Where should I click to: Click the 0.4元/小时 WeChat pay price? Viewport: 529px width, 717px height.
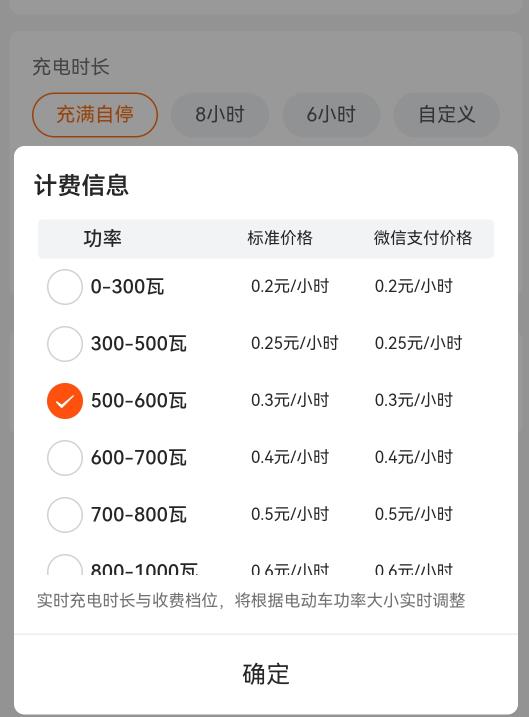coord(414,457)
